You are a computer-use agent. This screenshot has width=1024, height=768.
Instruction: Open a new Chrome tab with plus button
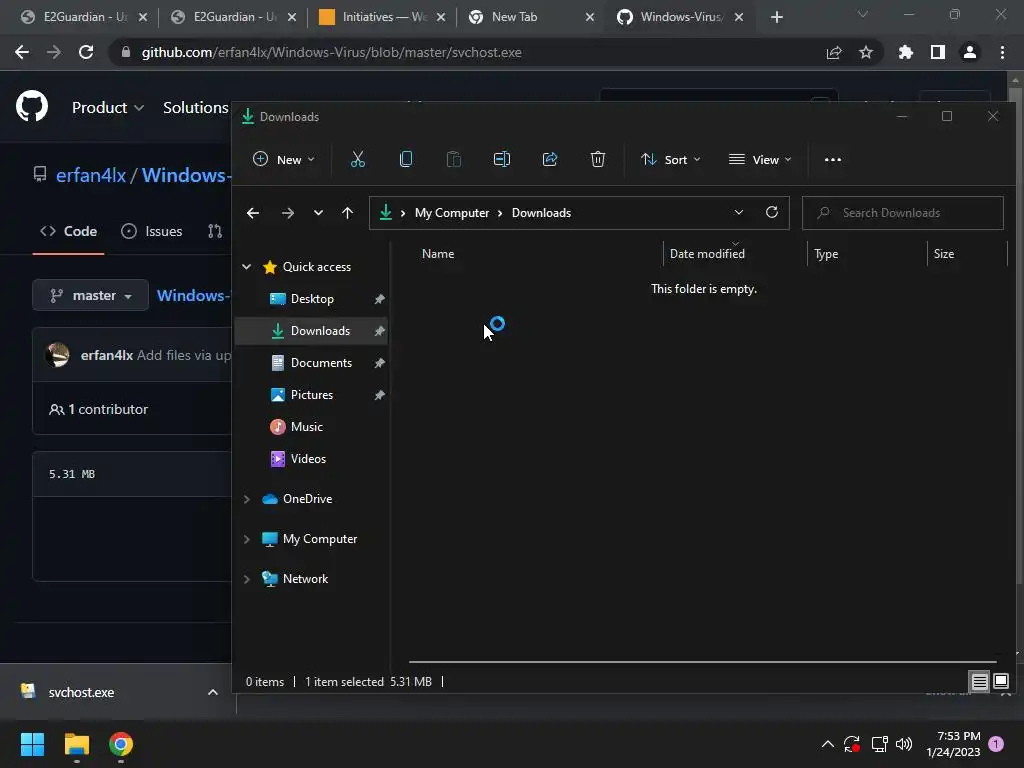(x=776, y=17)
